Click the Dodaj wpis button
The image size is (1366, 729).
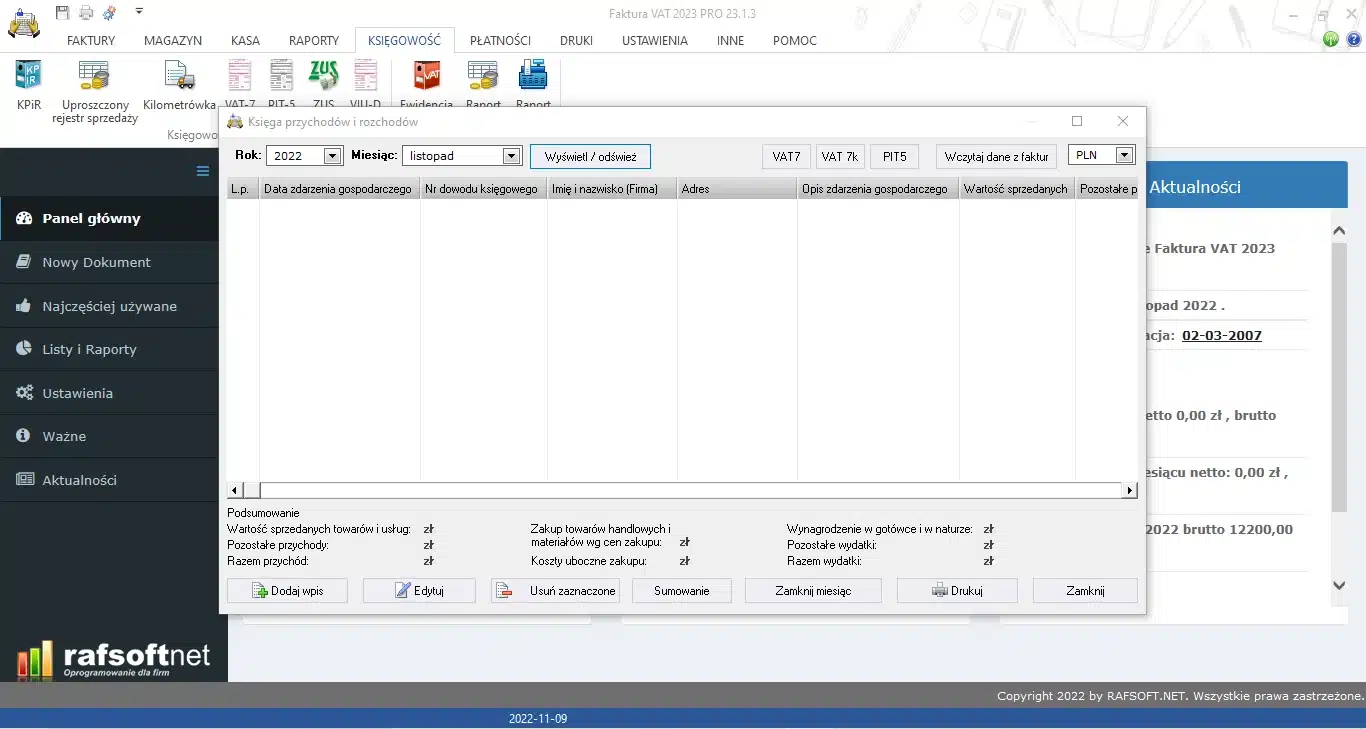(x=287, y=590)
